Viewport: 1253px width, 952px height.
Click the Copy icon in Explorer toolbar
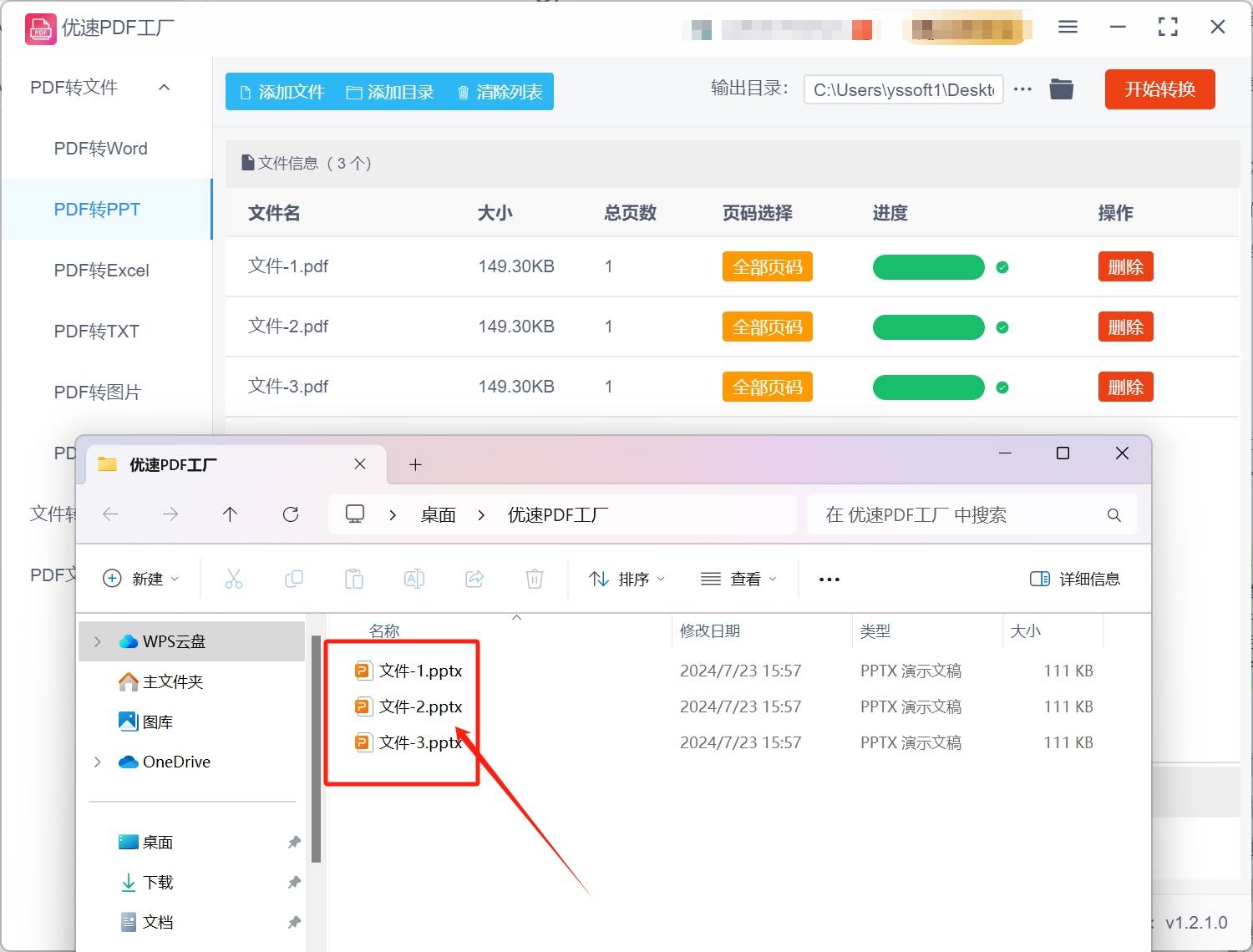294,579
